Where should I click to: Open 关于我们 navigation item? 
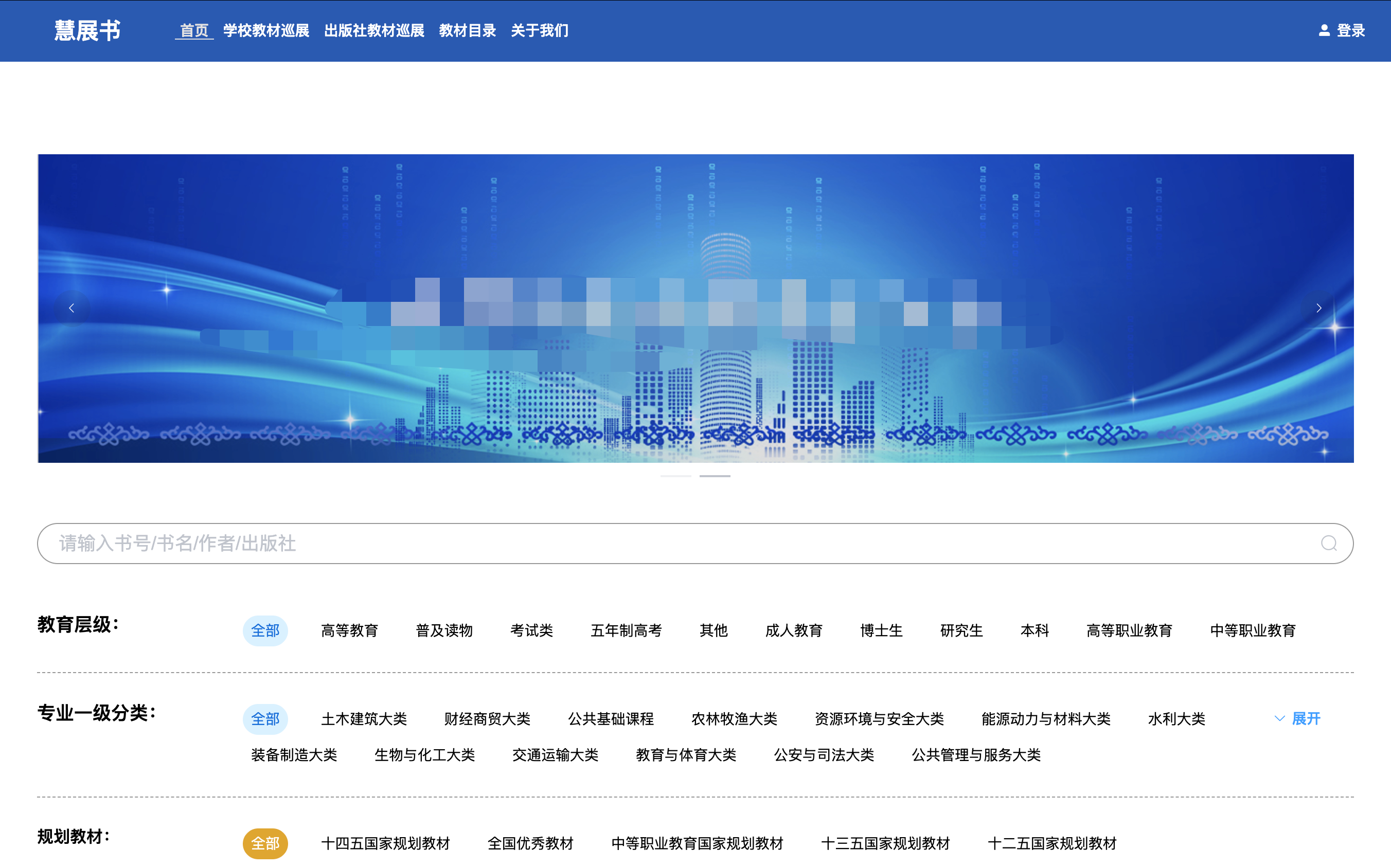click(x=539, y=30)
